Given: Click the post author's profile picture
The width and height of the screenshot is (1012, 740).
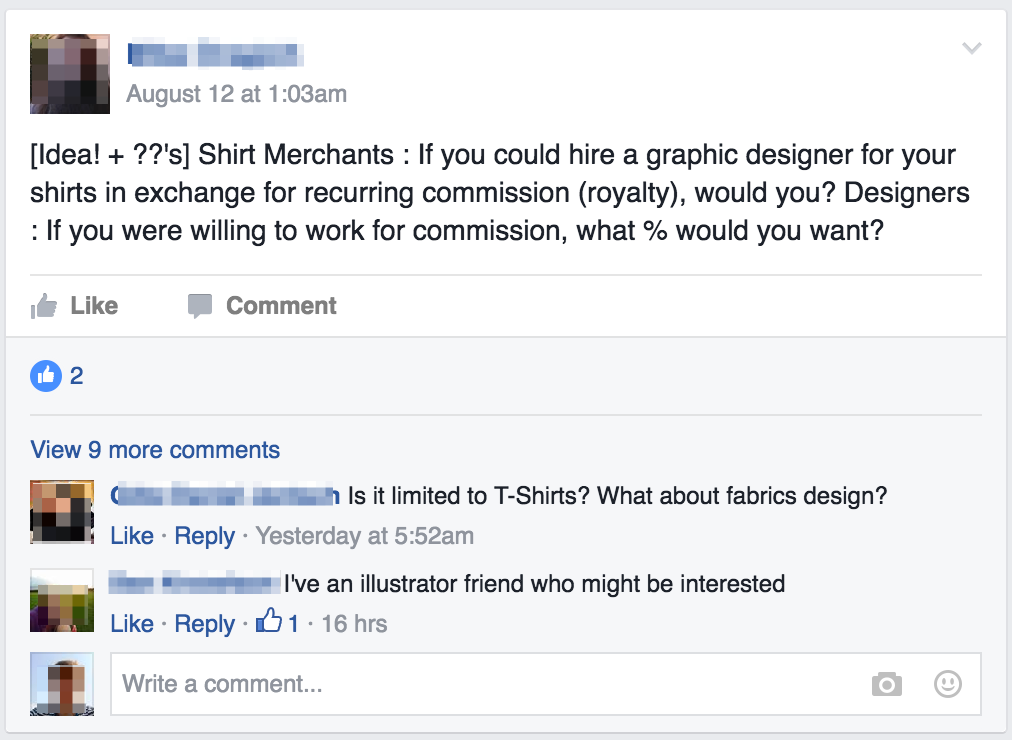Looking at the screenshot, I should click(x=70, y=74).
